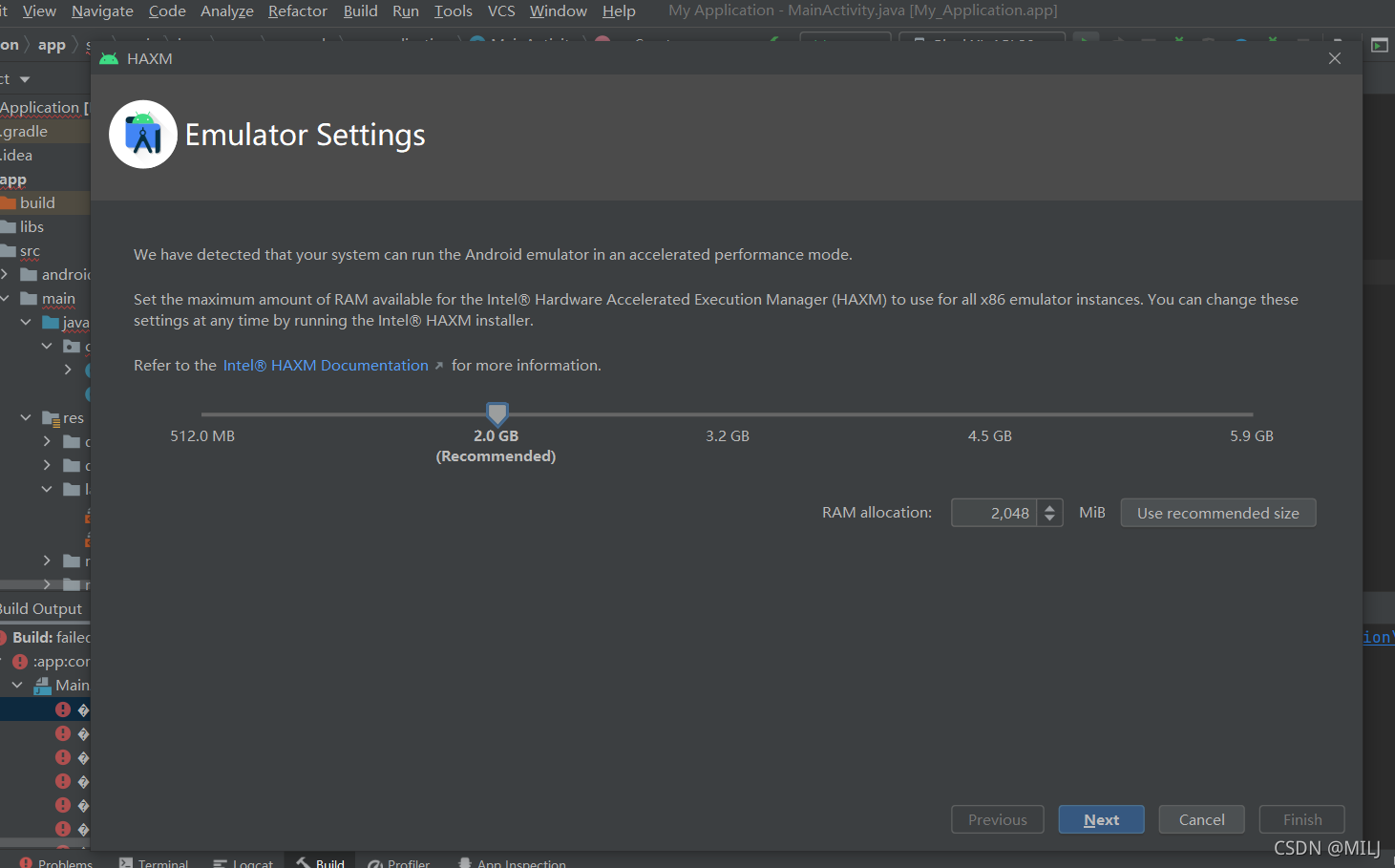Open the Build menu in menu bar
The image size is (1395, 868).
(x=361, y=11)
